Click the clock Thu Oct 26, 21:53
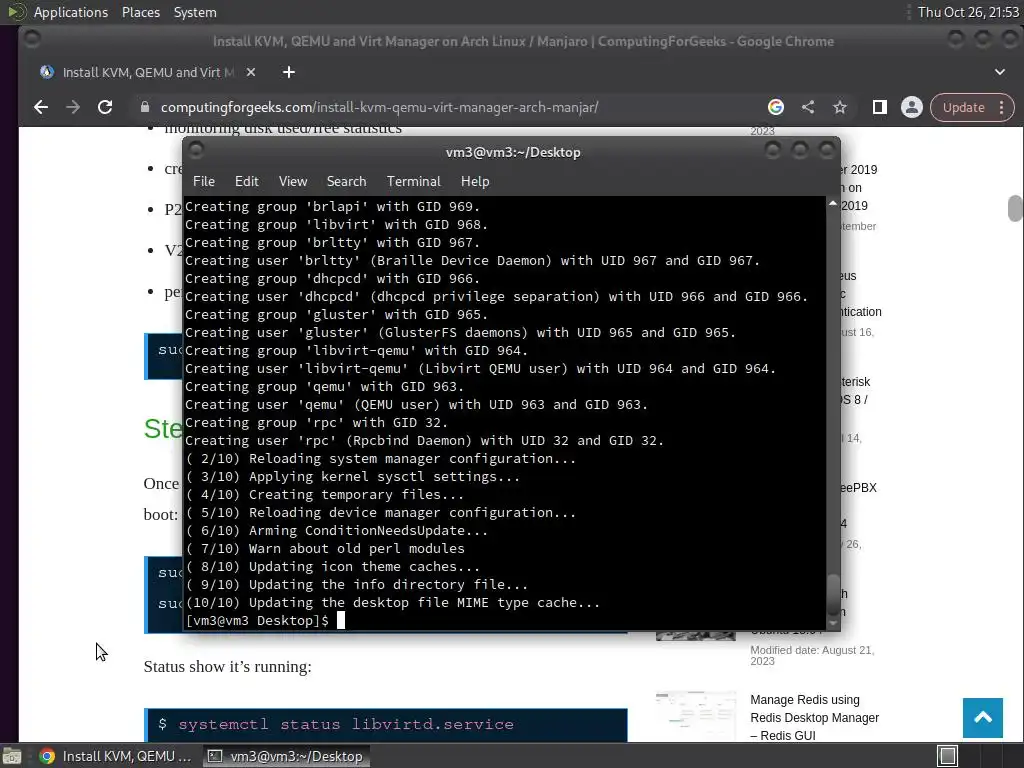The height and width of the screenshot is (768, 1024). (968, 12)
